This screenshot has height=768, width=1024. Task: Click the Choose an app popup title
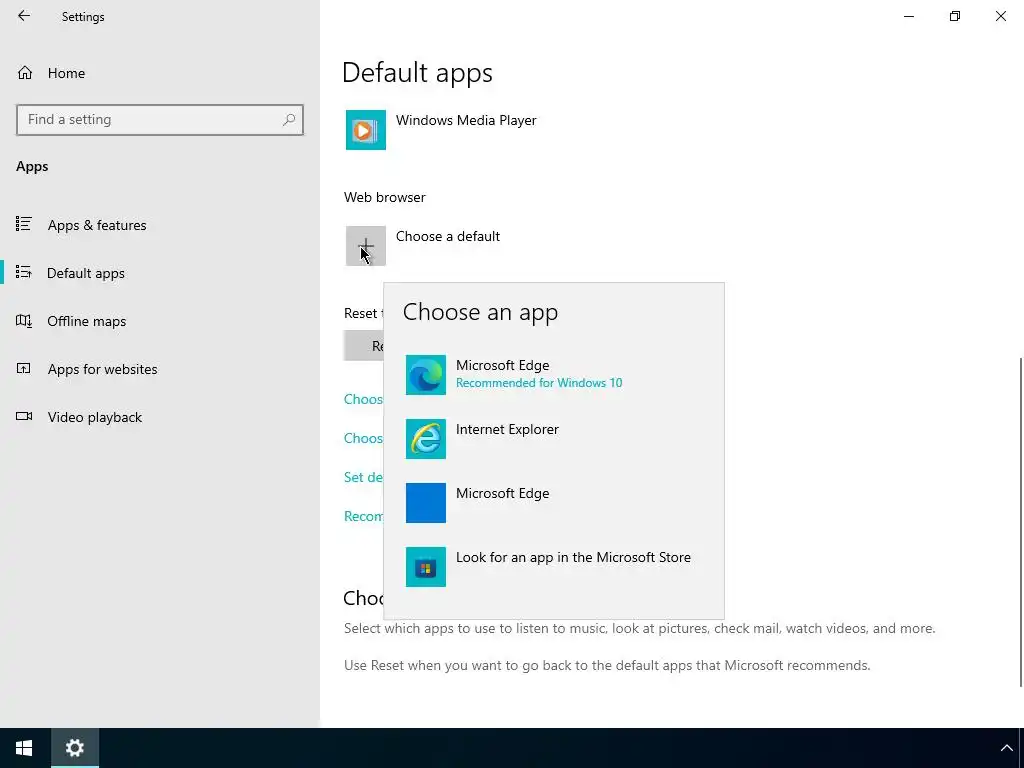[x=480, y=312]
